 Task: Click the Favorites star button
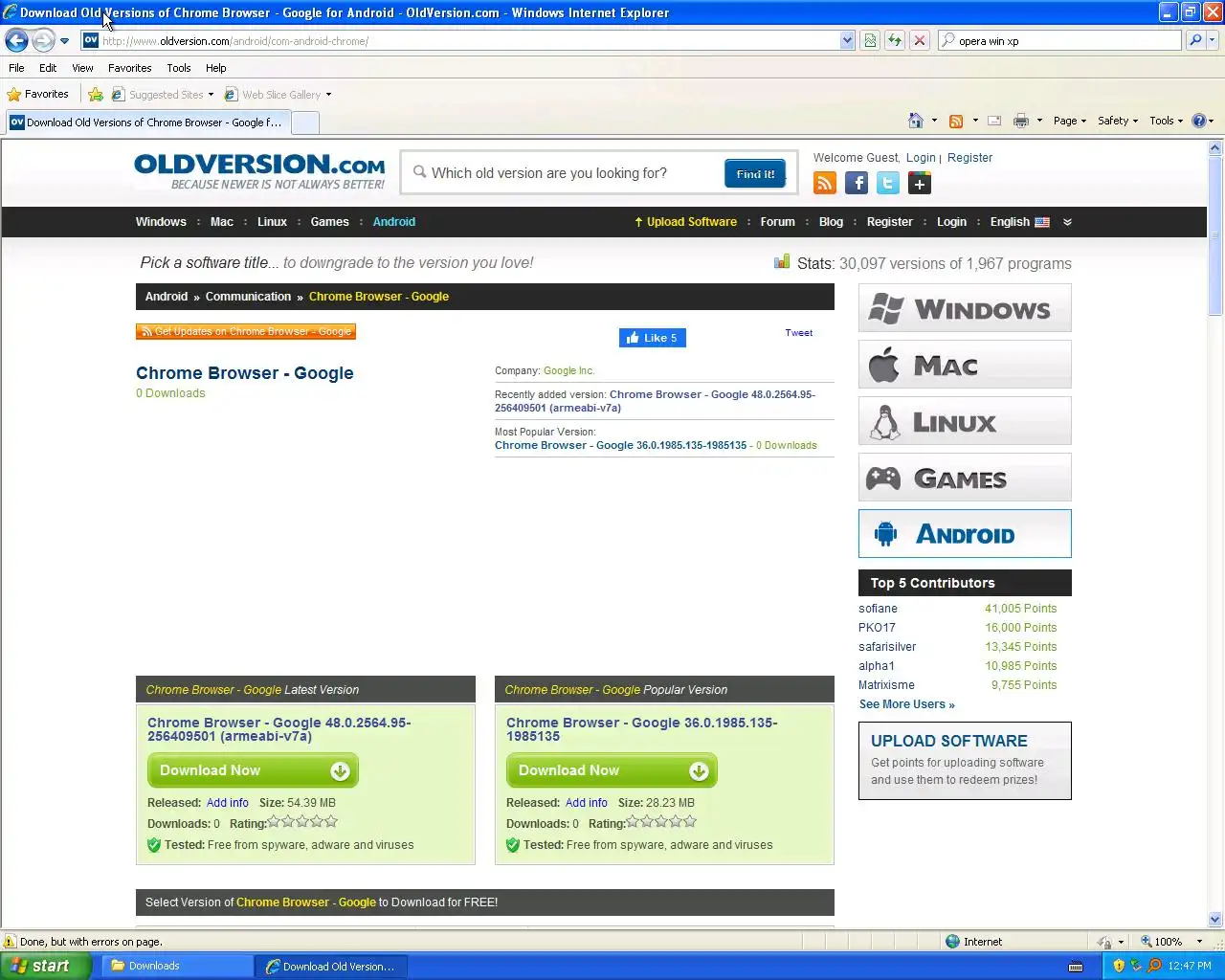(38, 94)
